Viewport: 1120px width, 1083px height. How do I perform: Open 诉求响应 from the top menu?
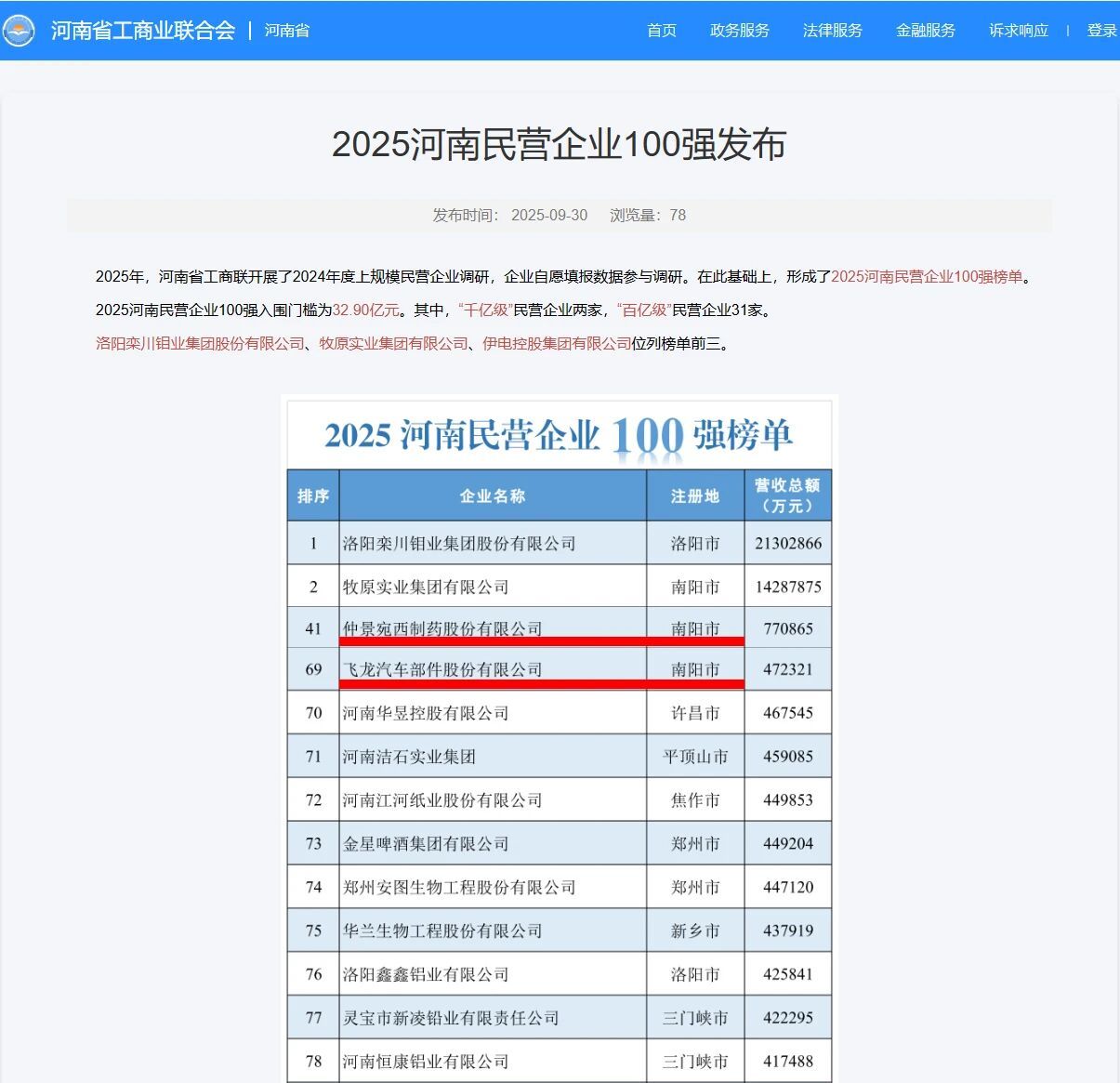(1018, 31)
